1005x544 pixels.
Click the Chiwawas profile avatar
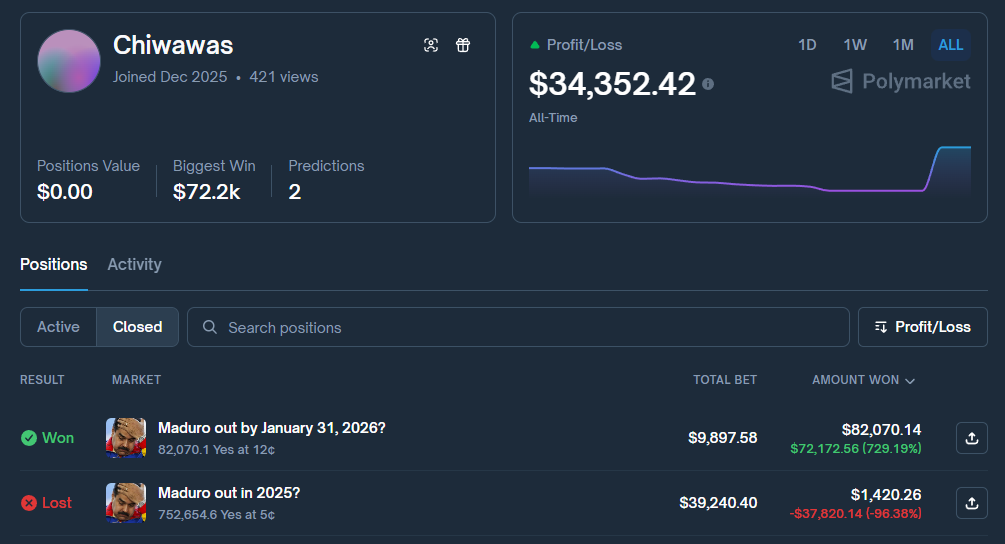[69, 61]
